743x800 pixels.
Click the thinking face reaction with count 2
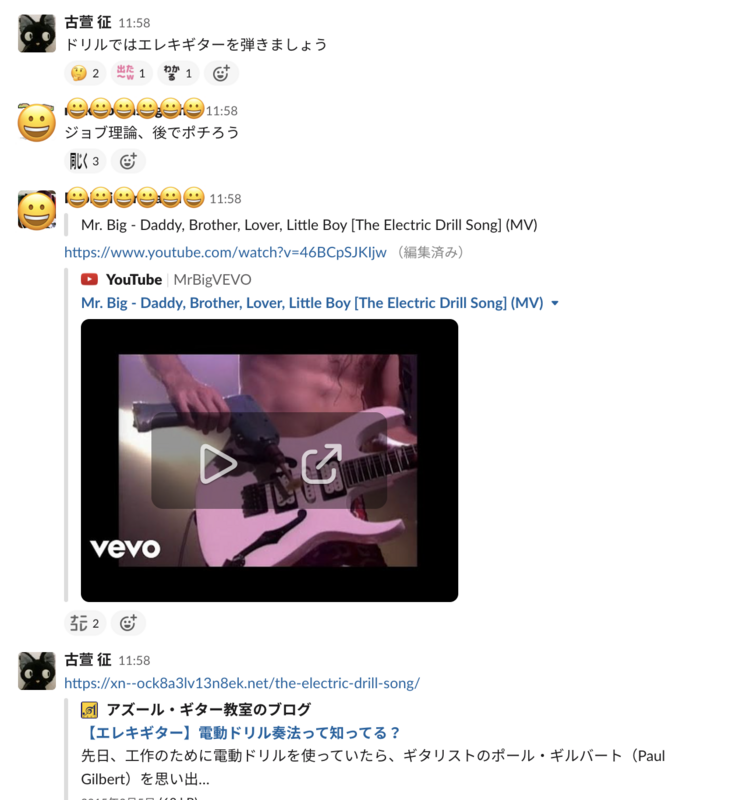85,73
